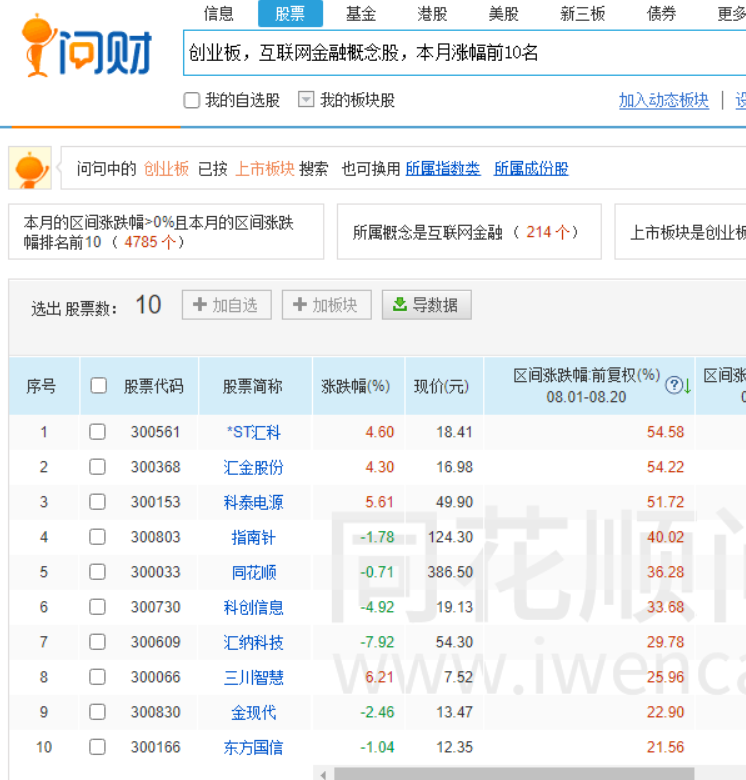746x780 pixels.
Task: Select the 股票 tab
Action: tap(290, 13)
